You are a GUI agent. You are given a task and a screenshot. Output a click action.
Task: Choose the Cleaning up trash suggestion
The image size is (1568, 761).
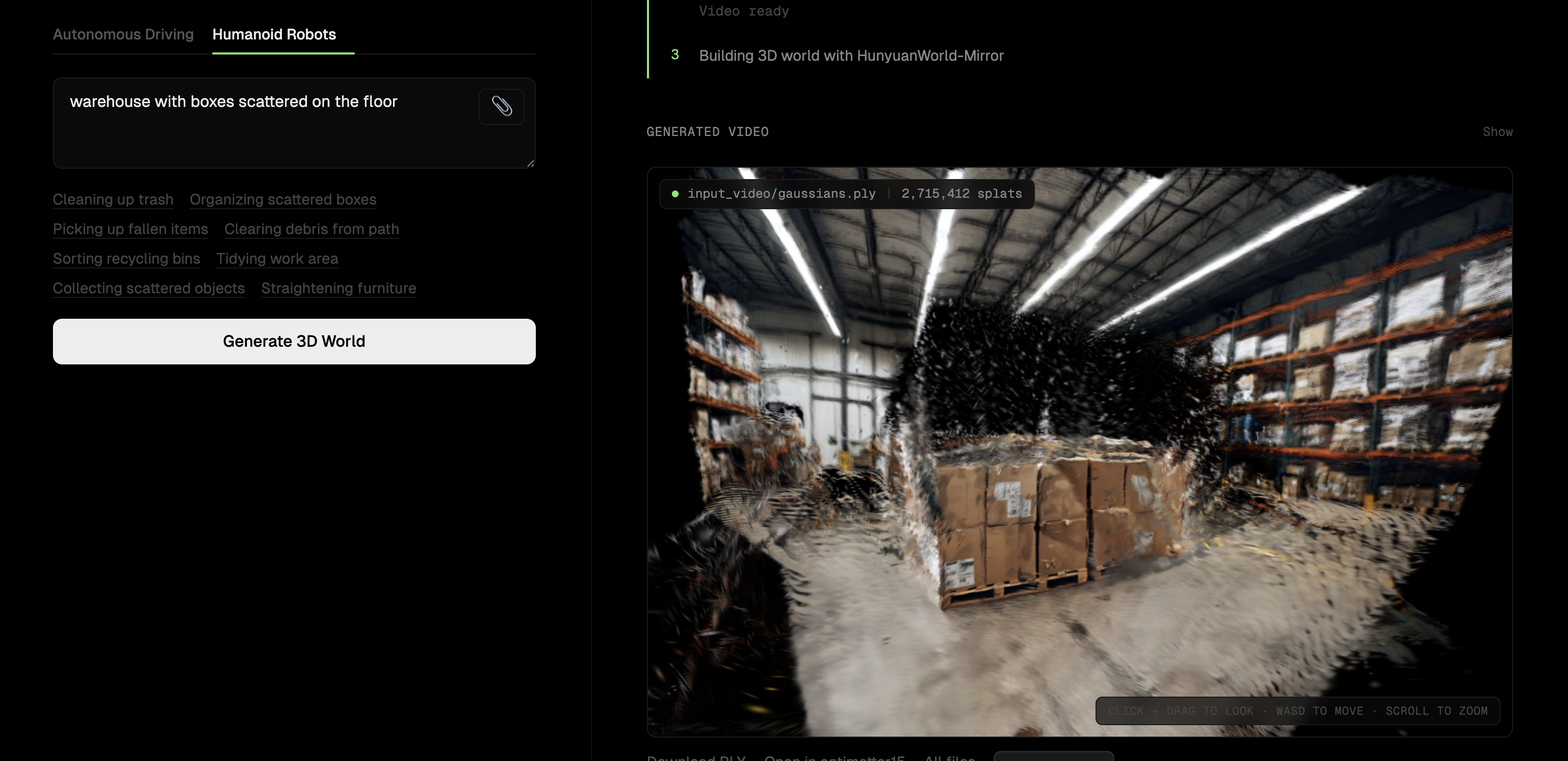113,200
